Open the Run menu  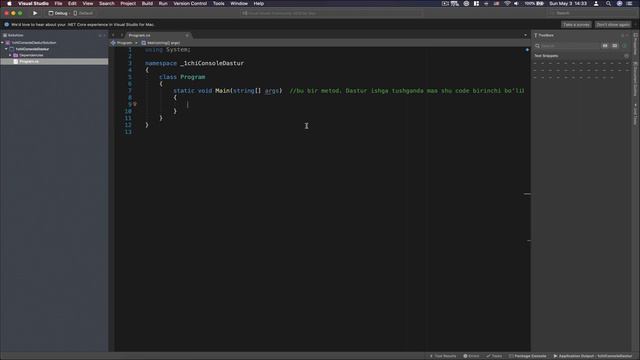click(163, 3)
